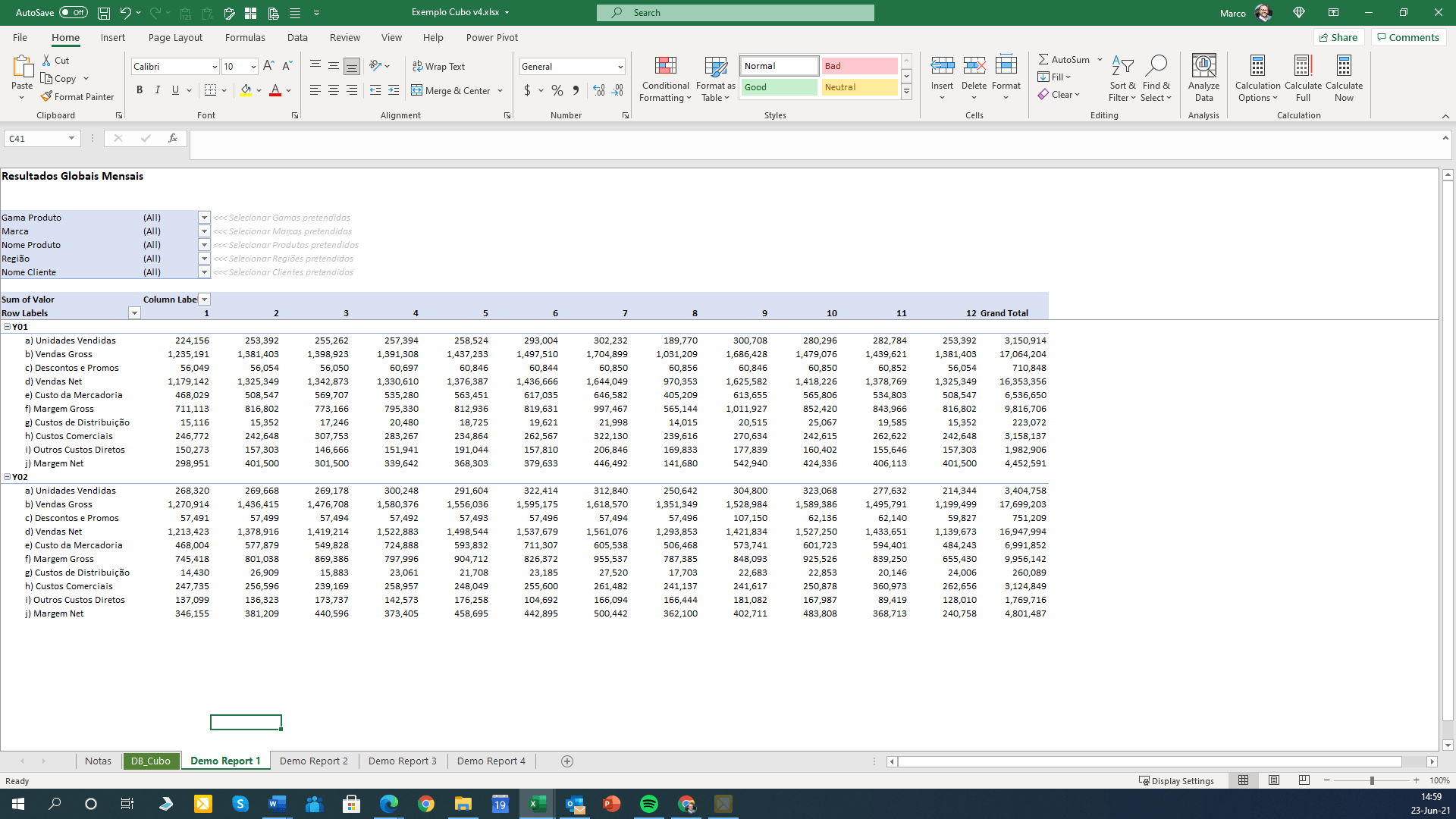Open the Number Format dropdown

pyautogui.click(x=620, y=67)
